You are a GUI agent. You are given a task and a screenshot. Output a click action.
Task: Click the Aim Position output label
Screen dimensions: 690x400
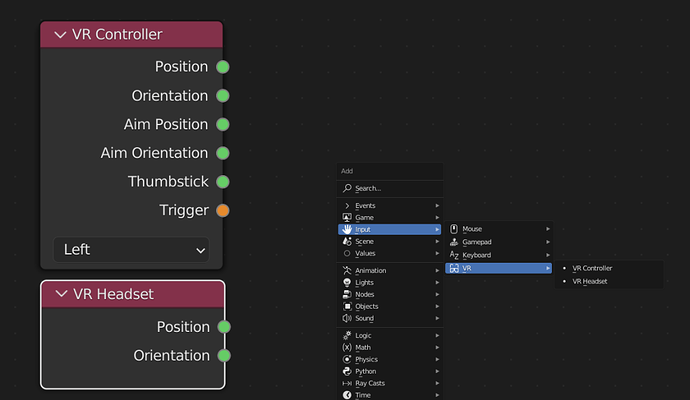165,125
